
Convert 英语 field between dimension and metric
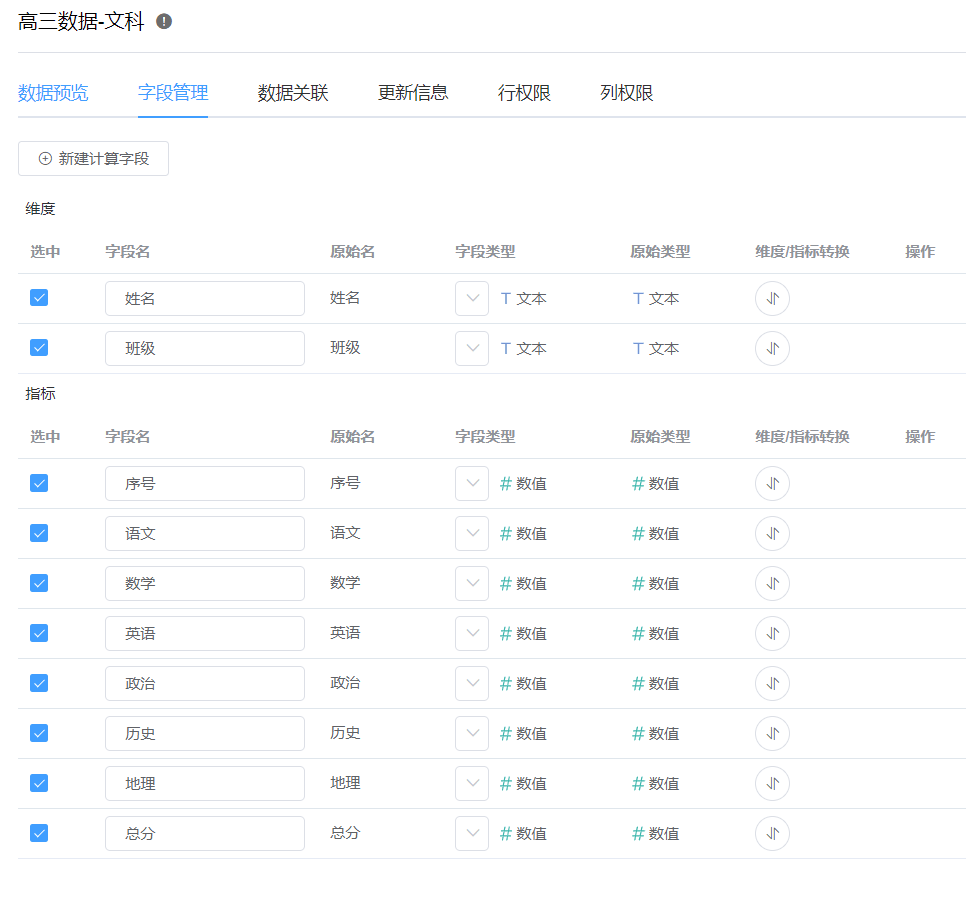(x=772, y=633)
